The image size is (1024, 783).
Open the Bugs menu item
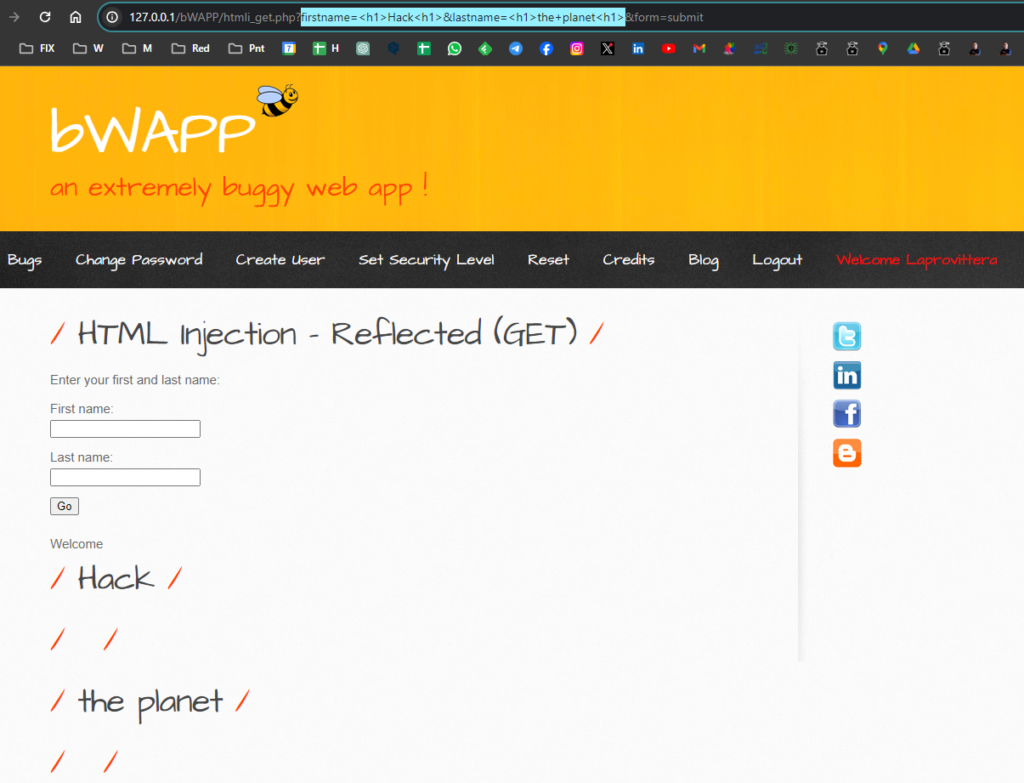[x=25, y=260]
